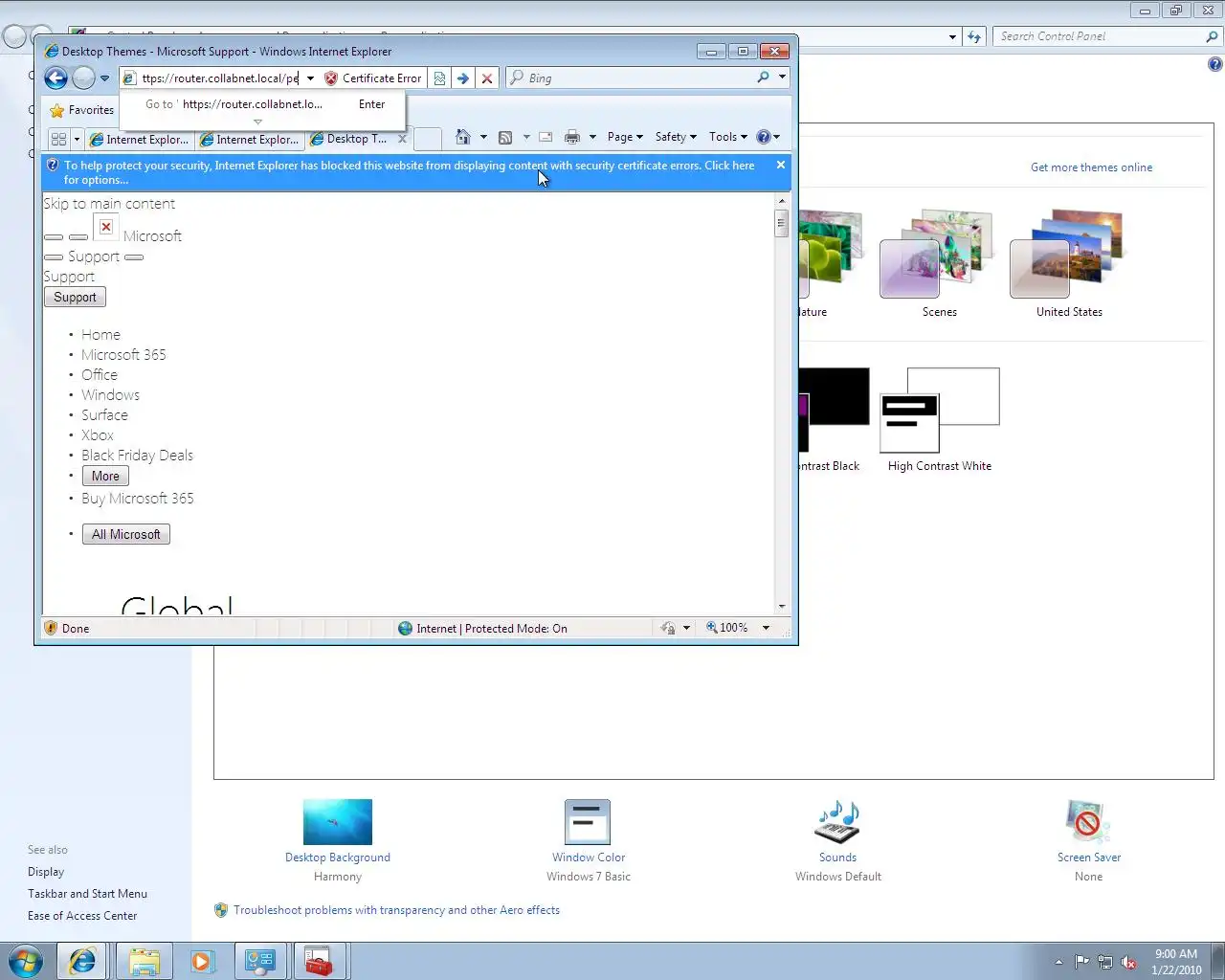
Task: Stop page loading with red X
Action: (x=487, y=78)
